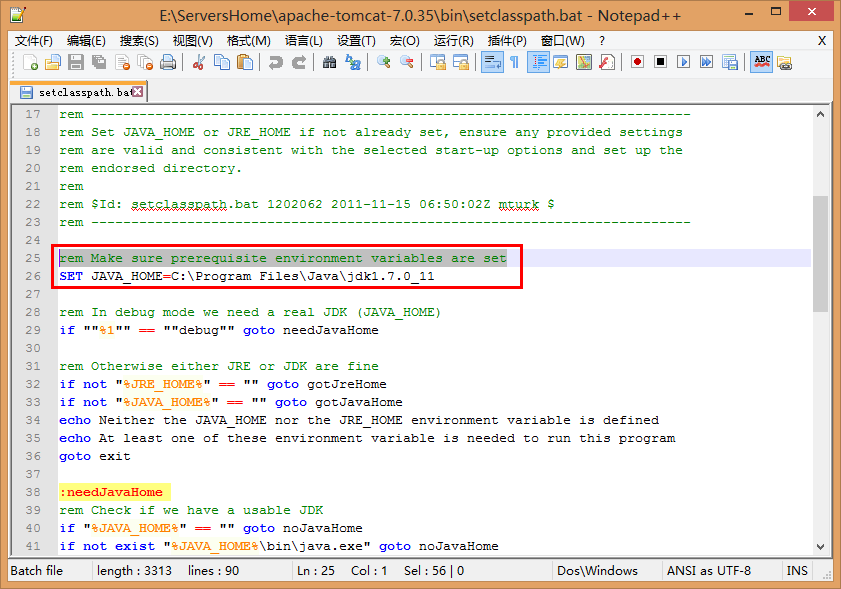Close document via menu bar X button
The image size is (841, 589).
(x=822, y=41)
